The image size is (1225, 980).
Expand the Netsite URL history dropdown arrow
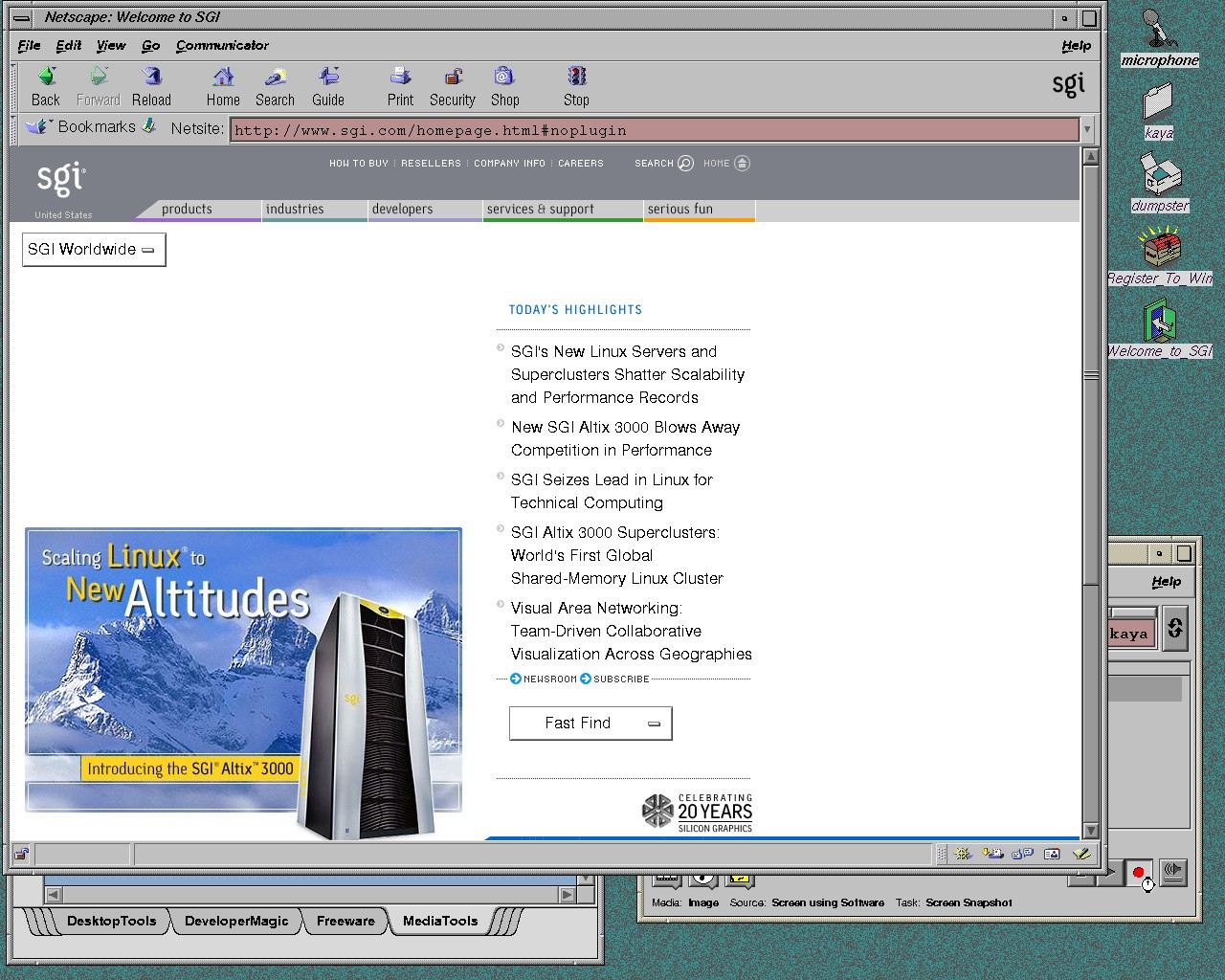(x=1087, y=129)
